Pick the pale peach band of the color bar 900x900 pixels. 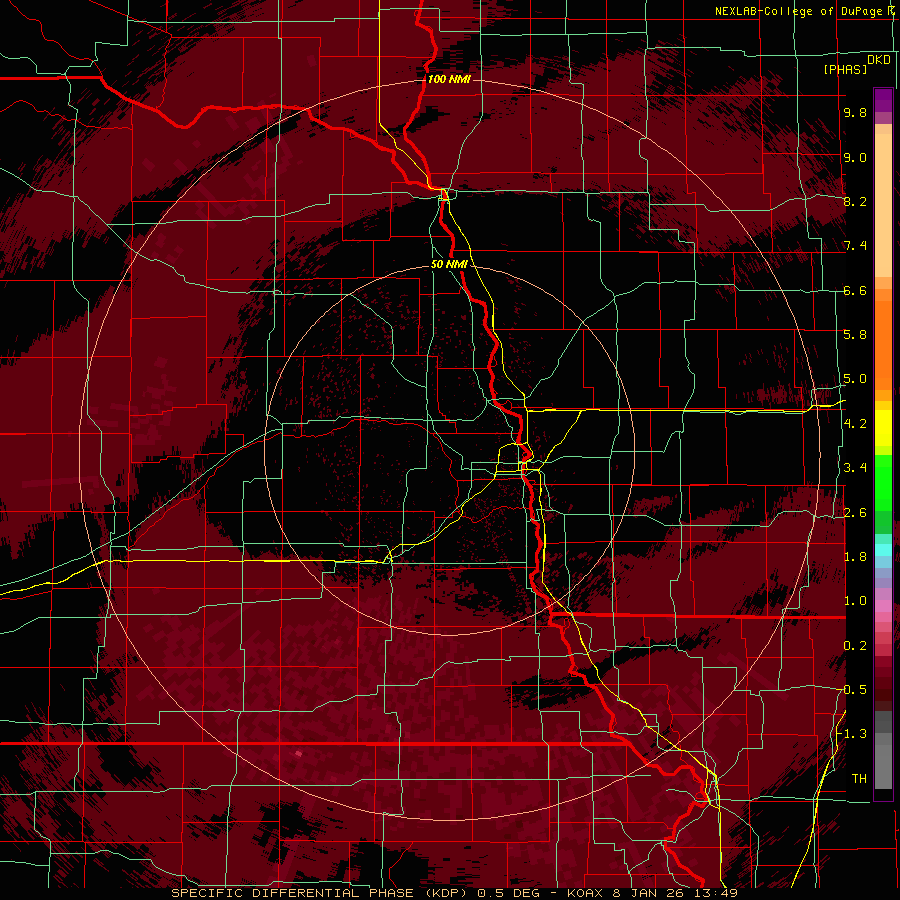coord(883,207)
